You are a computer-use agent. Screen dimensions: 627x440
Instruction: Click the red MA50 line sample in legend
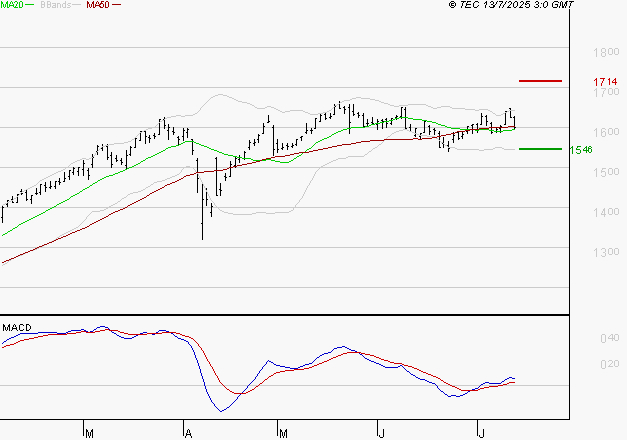117,6
